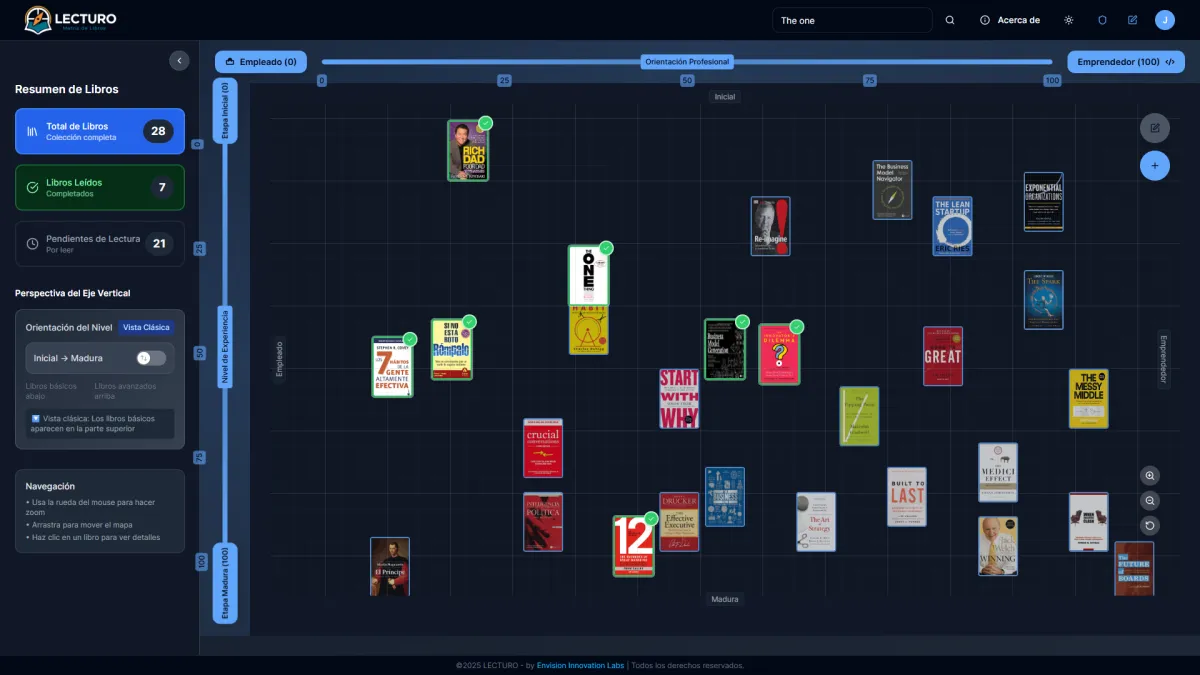The width and height of the screenshot is (1200, 675).
Task: Click the Resumen de Libros heading
Action: coord(66,89)
